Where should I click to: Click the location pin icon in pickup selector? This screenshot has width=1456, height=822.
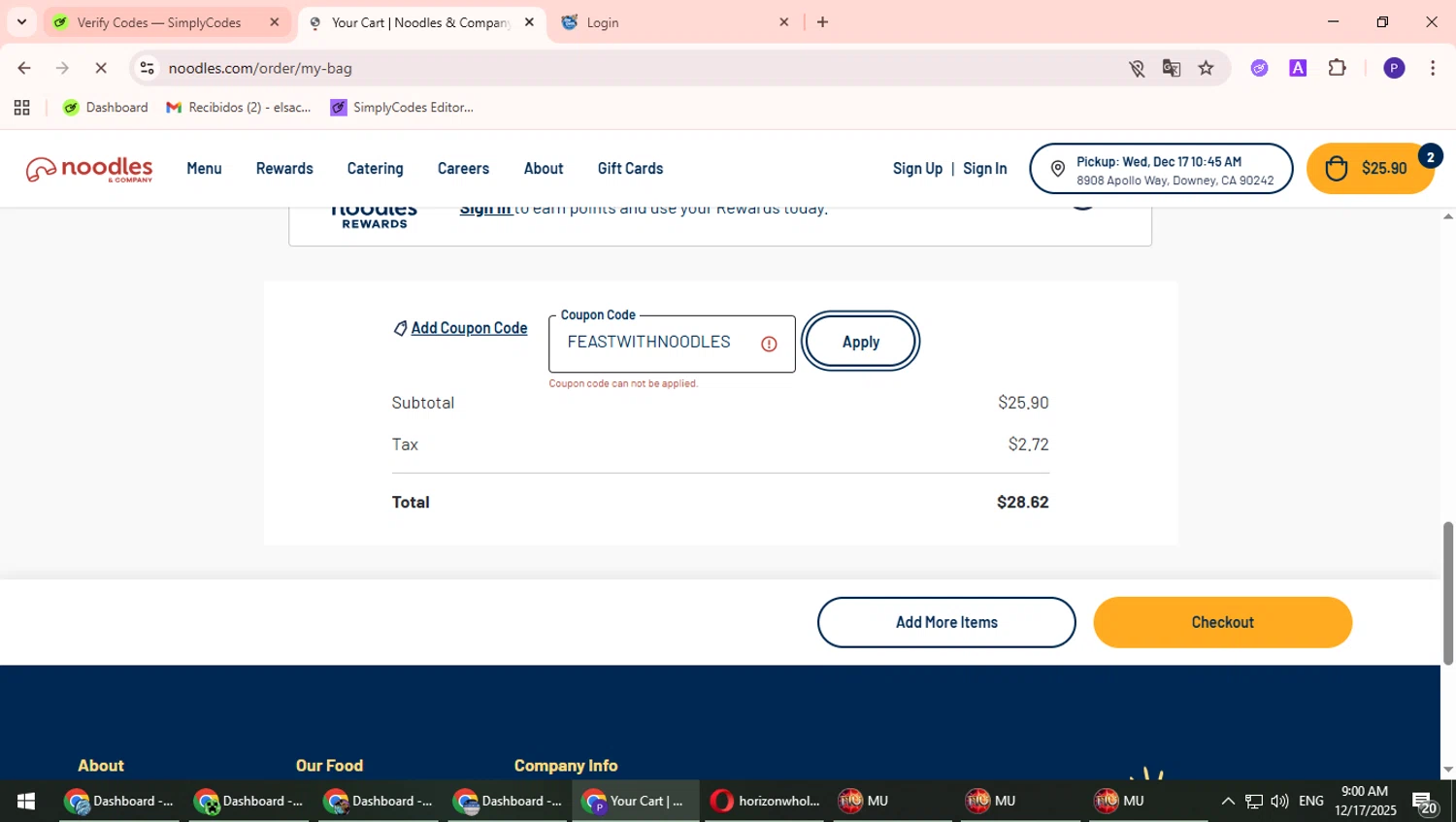1058,169
